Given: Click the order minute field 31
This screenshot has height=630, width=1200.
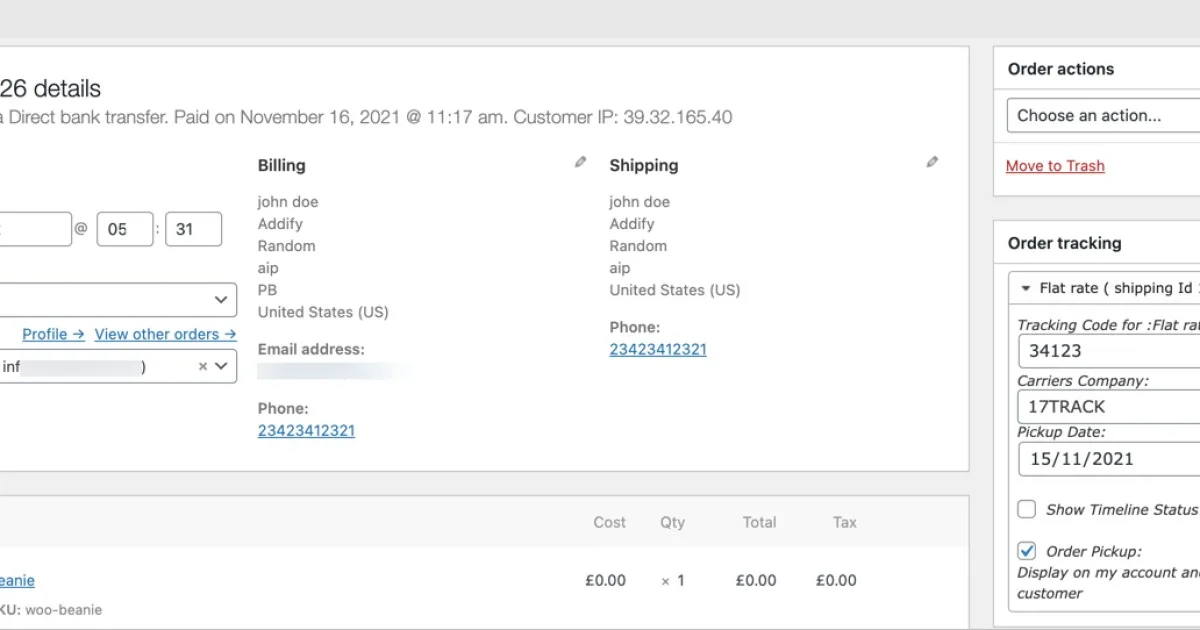Looking at the screenshot, I should coord(193,229).
